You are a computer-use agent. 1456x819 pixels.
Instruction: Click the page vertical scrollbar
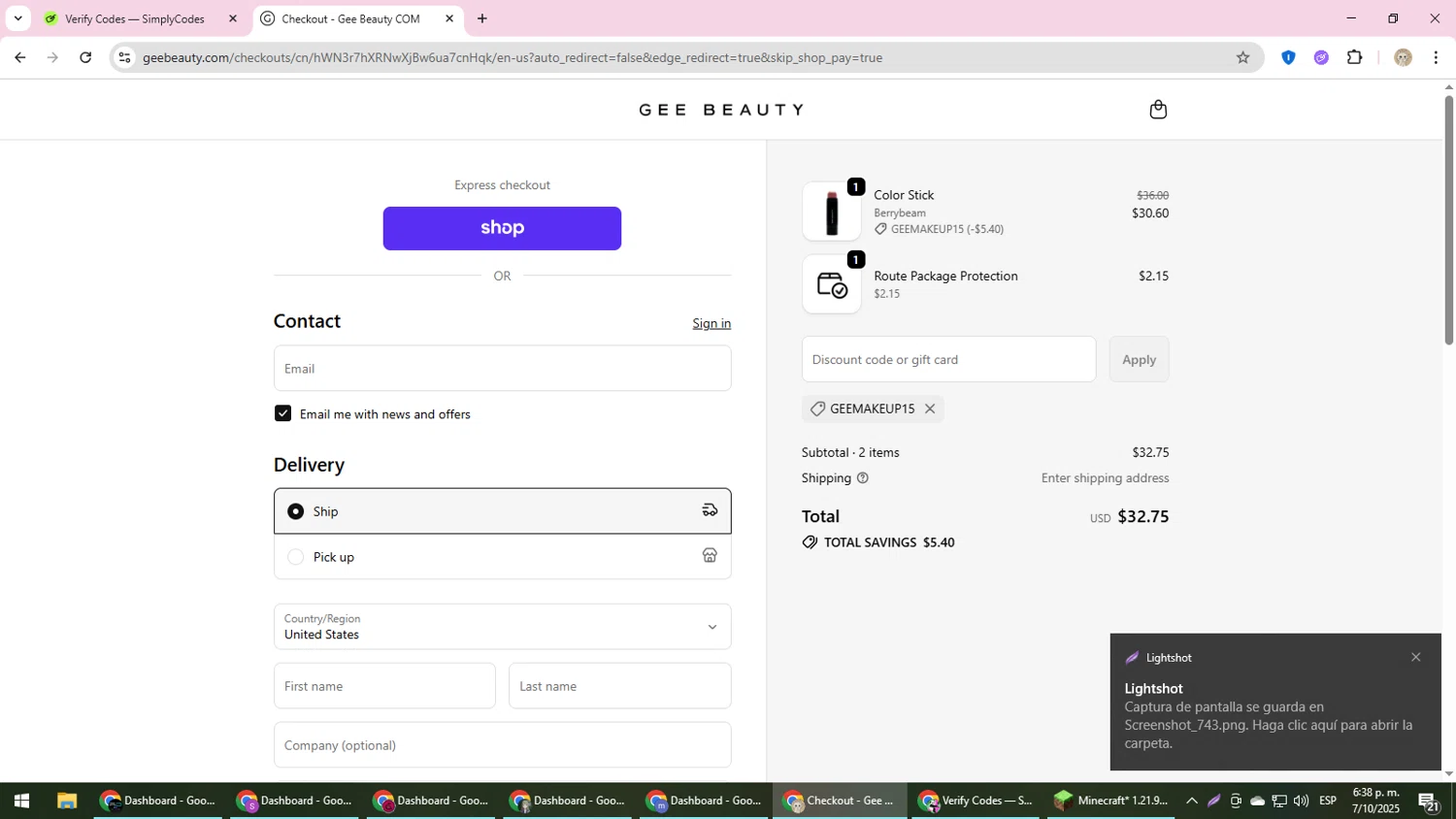(x=1448, y=219)
